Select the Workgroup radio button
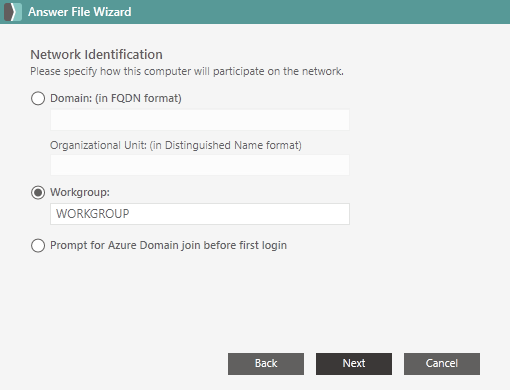The width and height of the screenshot is (510, 390). click(x=38, y=192)
